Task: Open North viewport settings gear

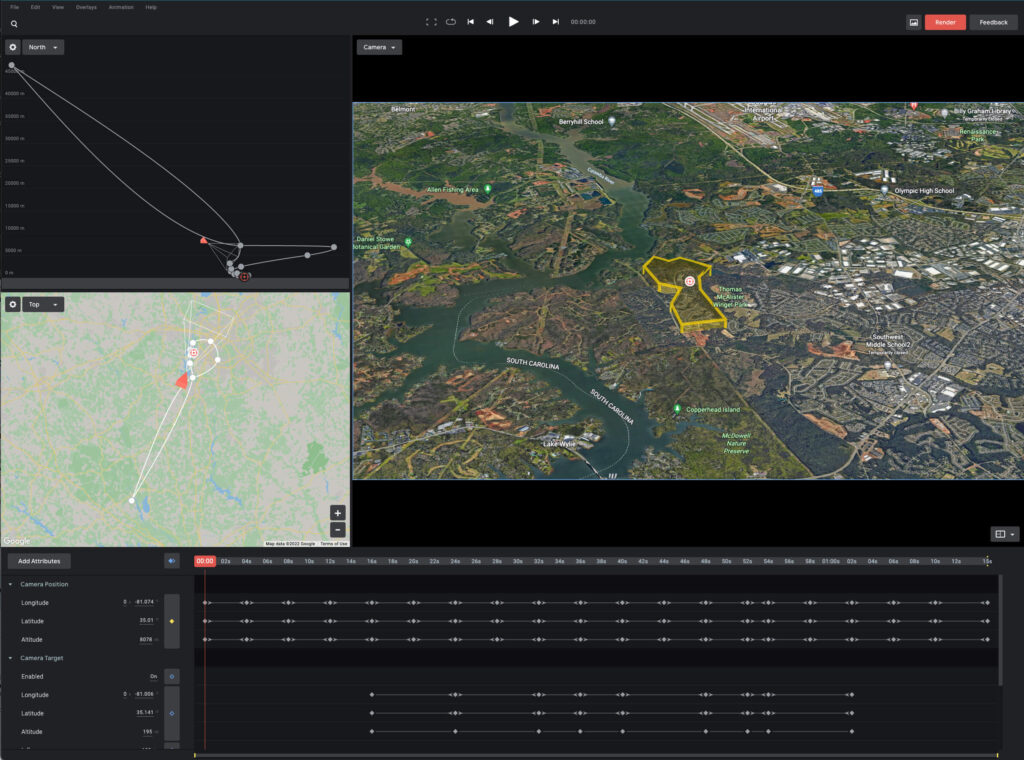Action: coord(13,47)
